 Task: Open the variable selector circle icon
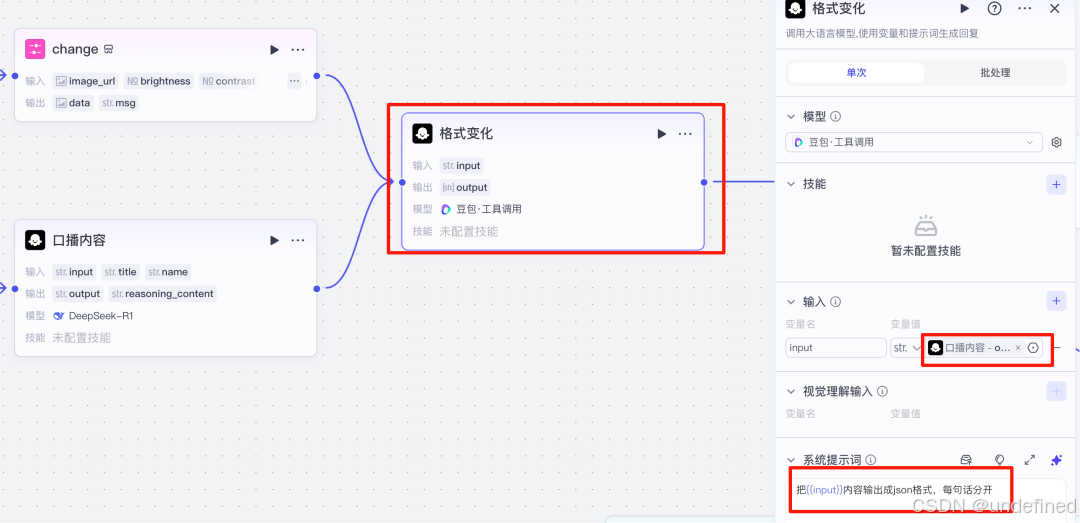1032,348
